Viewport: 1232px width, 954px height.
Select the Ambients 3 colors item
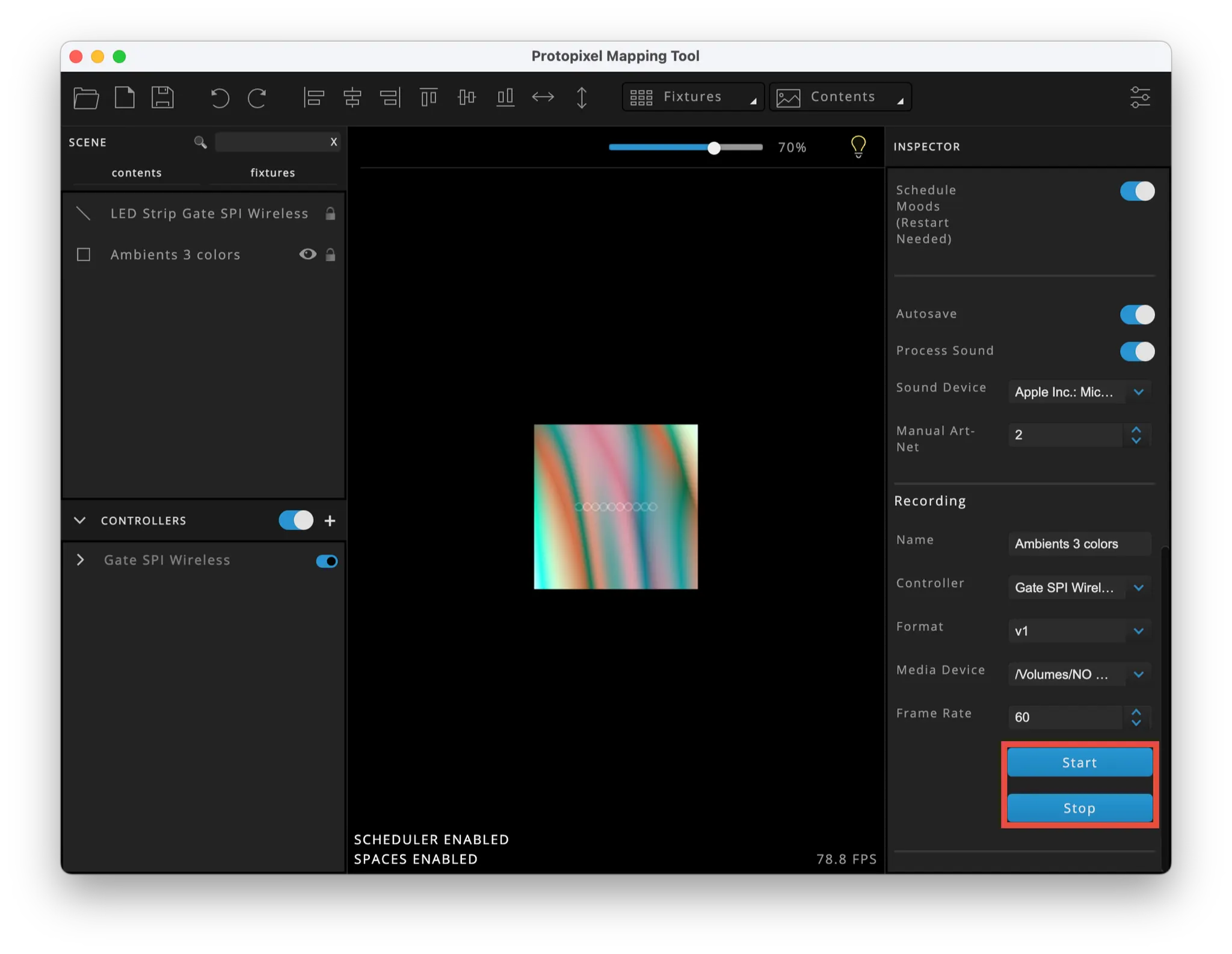coord(175,254)
